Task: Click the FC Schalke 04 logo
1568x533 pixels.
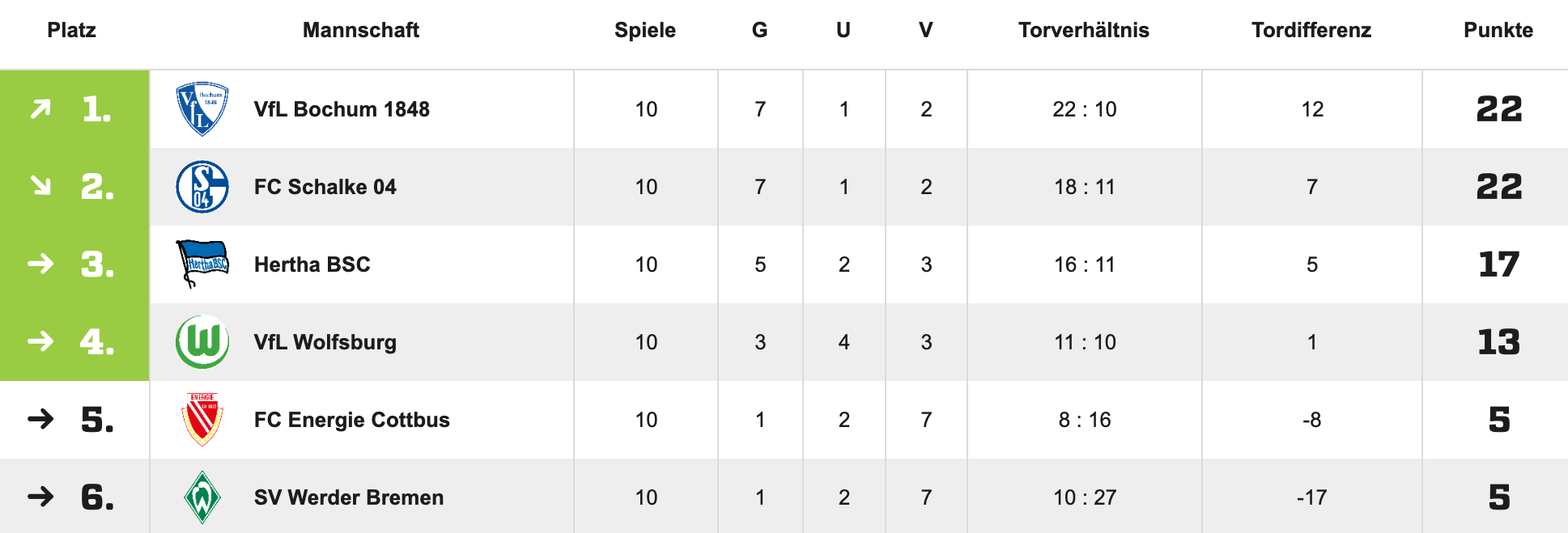Action: click(x=202, y=187)
